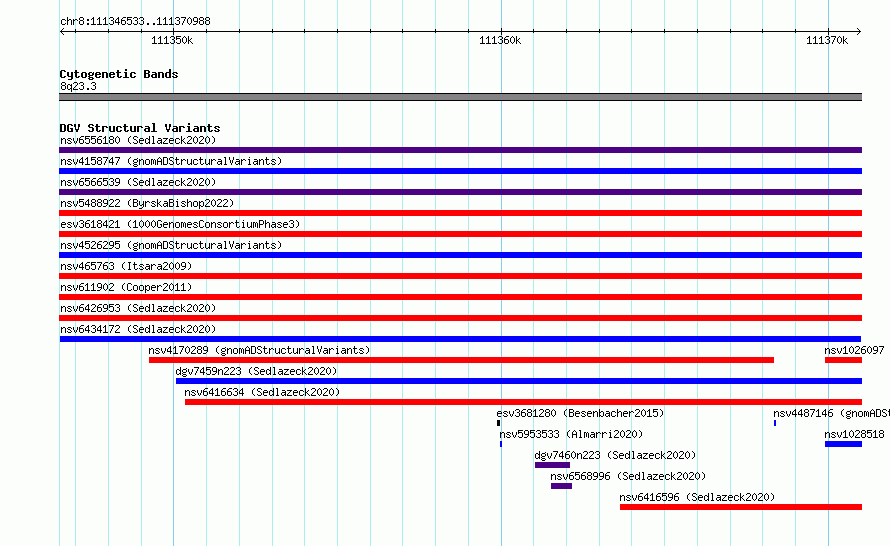Select the purple bar under nsv6556180
890x546 pixels.
460,150
